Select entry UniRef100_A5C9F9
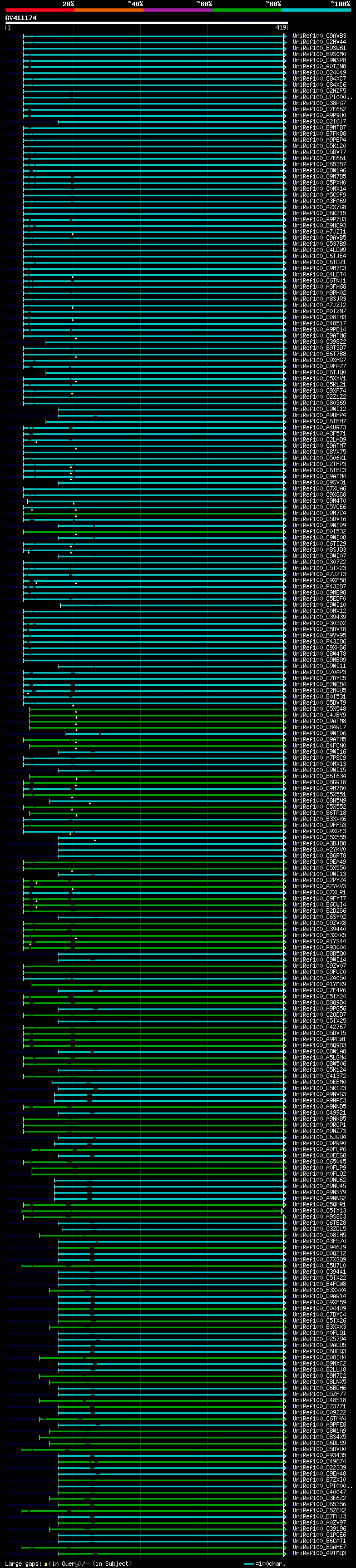 (x=319, y=195)
